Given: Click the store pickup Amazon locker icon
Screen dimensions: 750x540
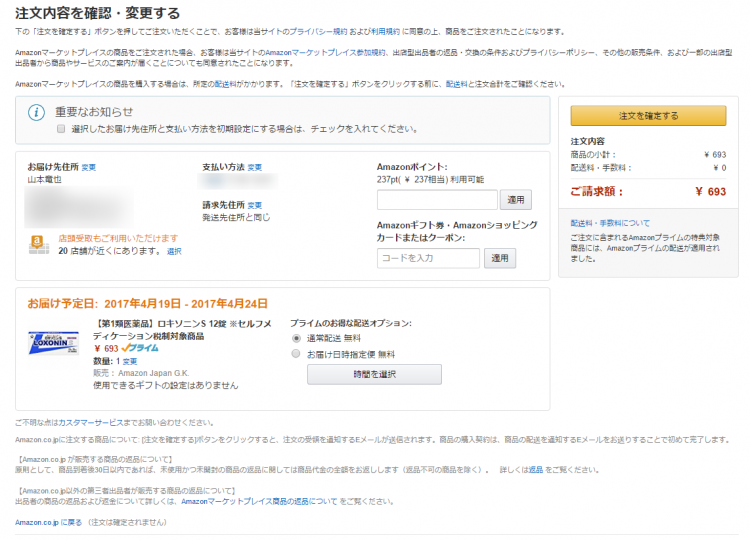Looking at the screenshot, I should coord(38,244).
